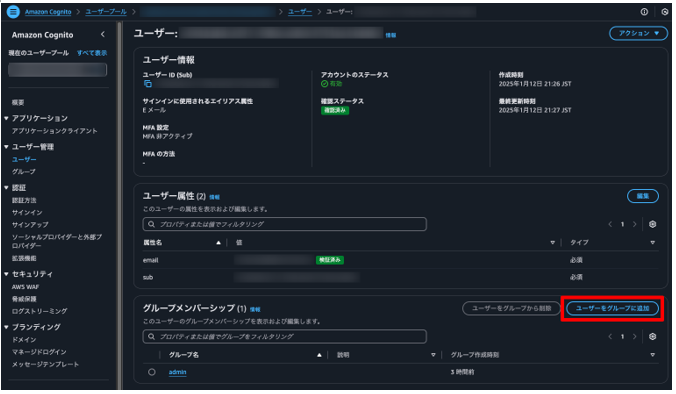This screenshot has width=676, height=394.
Task: Open ログストリーミング in the sidebar
Action: tap(40, 311)
